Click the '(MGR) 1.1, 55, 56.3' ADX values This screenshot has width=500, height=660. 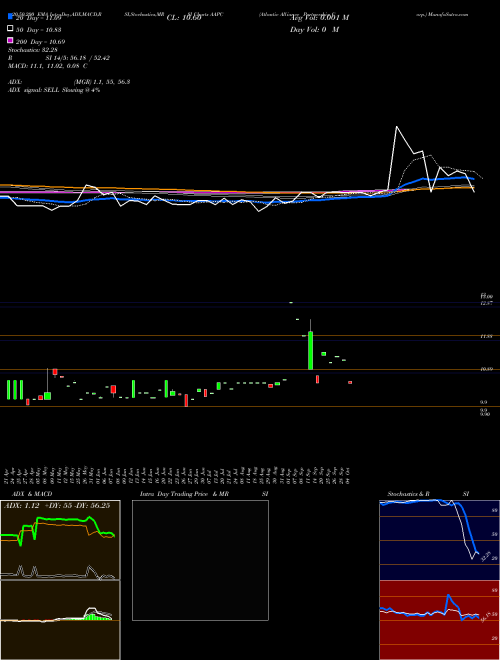(101, 82)
